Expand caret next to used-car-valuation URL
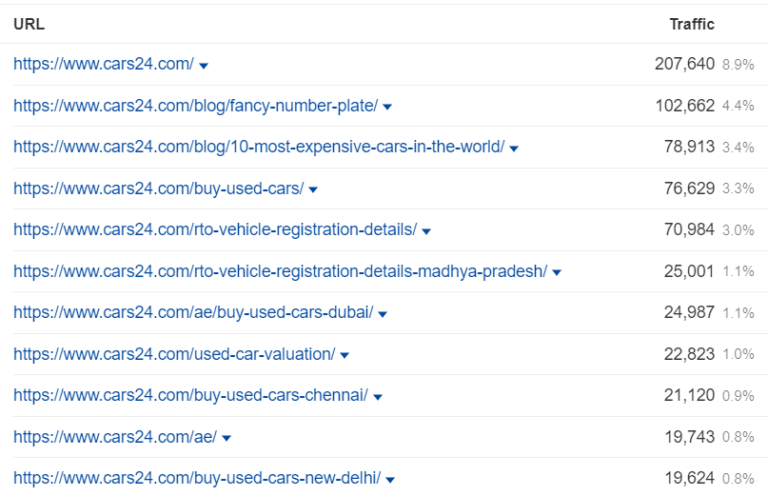 [x=345, y=355]
